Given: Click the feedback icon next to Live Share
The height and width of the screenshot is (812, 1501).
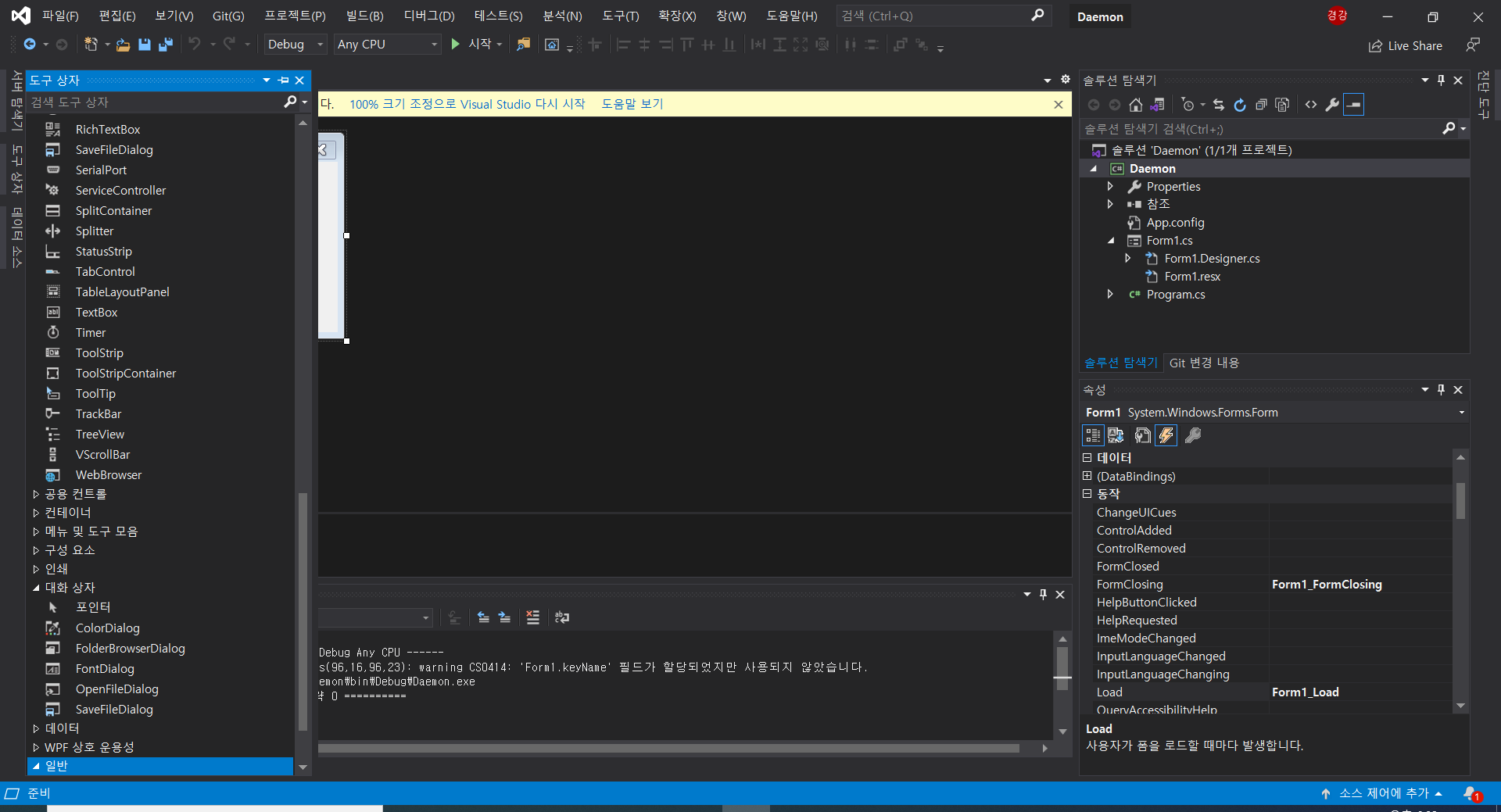Looking at the screenshot, I should pos(1473,45).
